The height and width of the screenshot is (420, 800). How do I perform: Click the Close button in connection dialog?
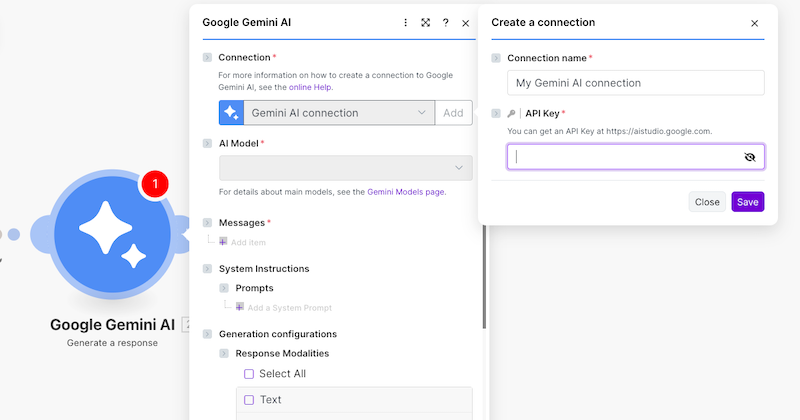coord(707,202)
